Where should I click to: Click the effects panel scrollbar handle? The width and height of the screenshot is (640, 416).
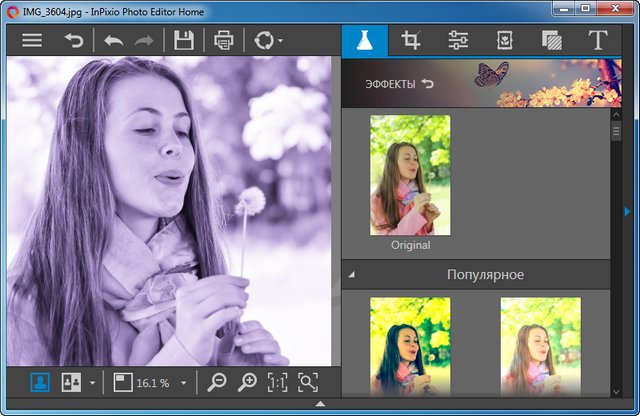616,131
